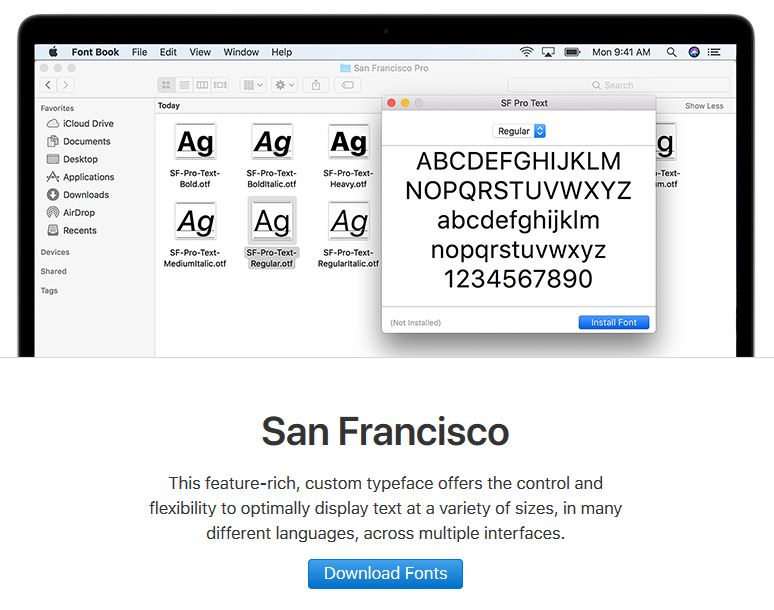Viewport: 774px width, 610px height.
Task: Go forward in Finder window
Action: pos(65,85)
